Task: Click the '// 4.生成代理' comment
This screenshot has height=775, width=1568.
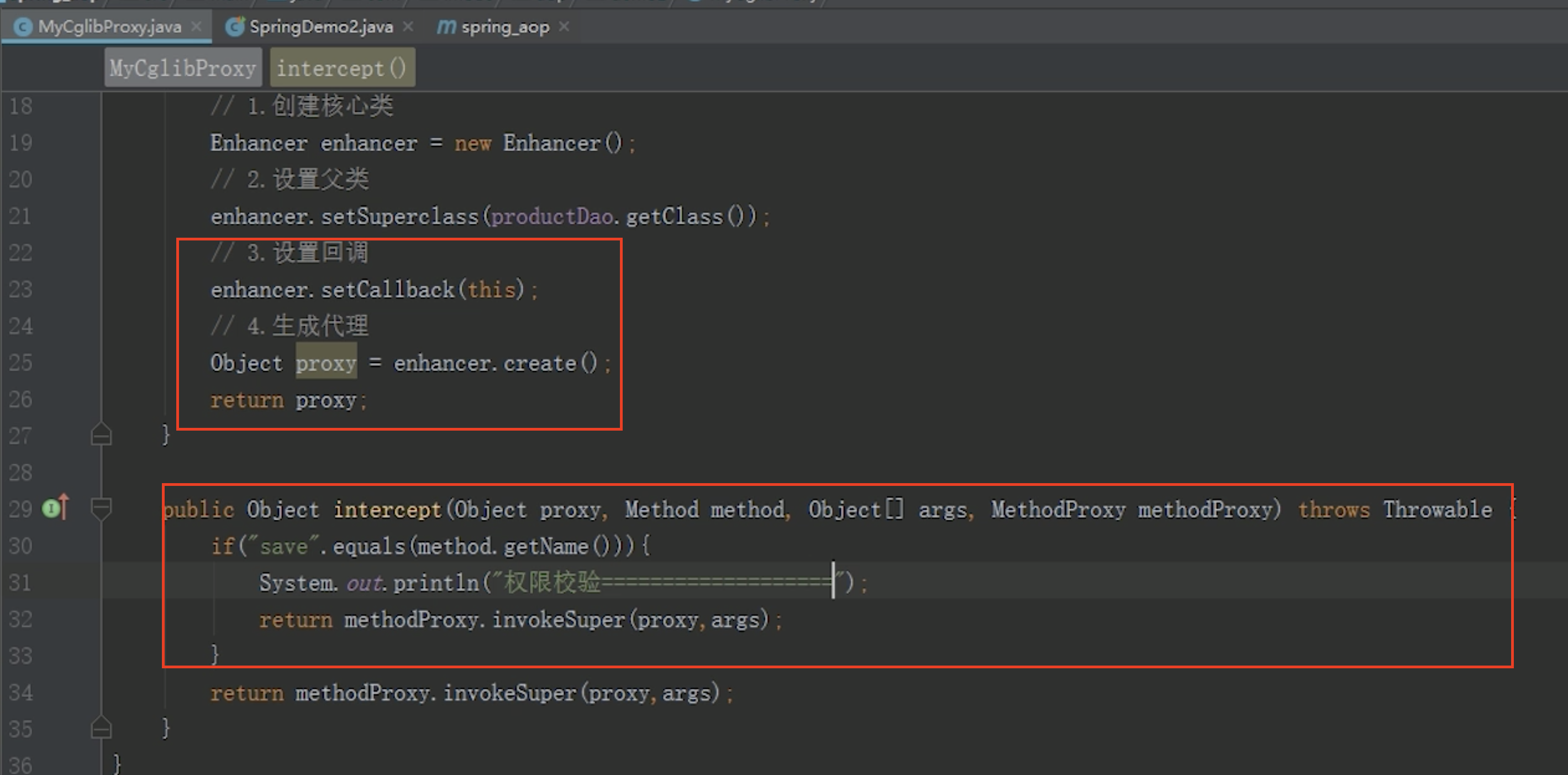Action: point(290,326)
